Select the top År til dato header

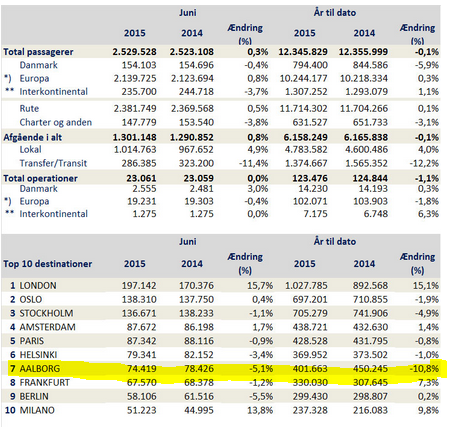tap(335, 13)
